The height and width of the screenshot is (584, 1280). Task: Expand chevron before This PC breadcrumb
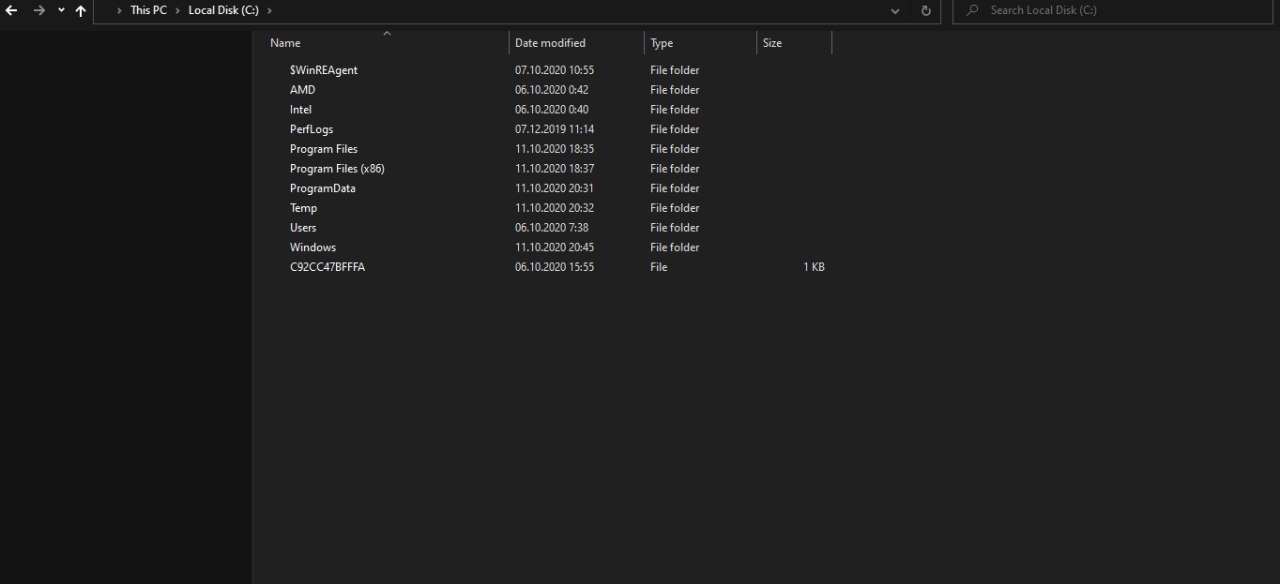(x=120, y=10)
